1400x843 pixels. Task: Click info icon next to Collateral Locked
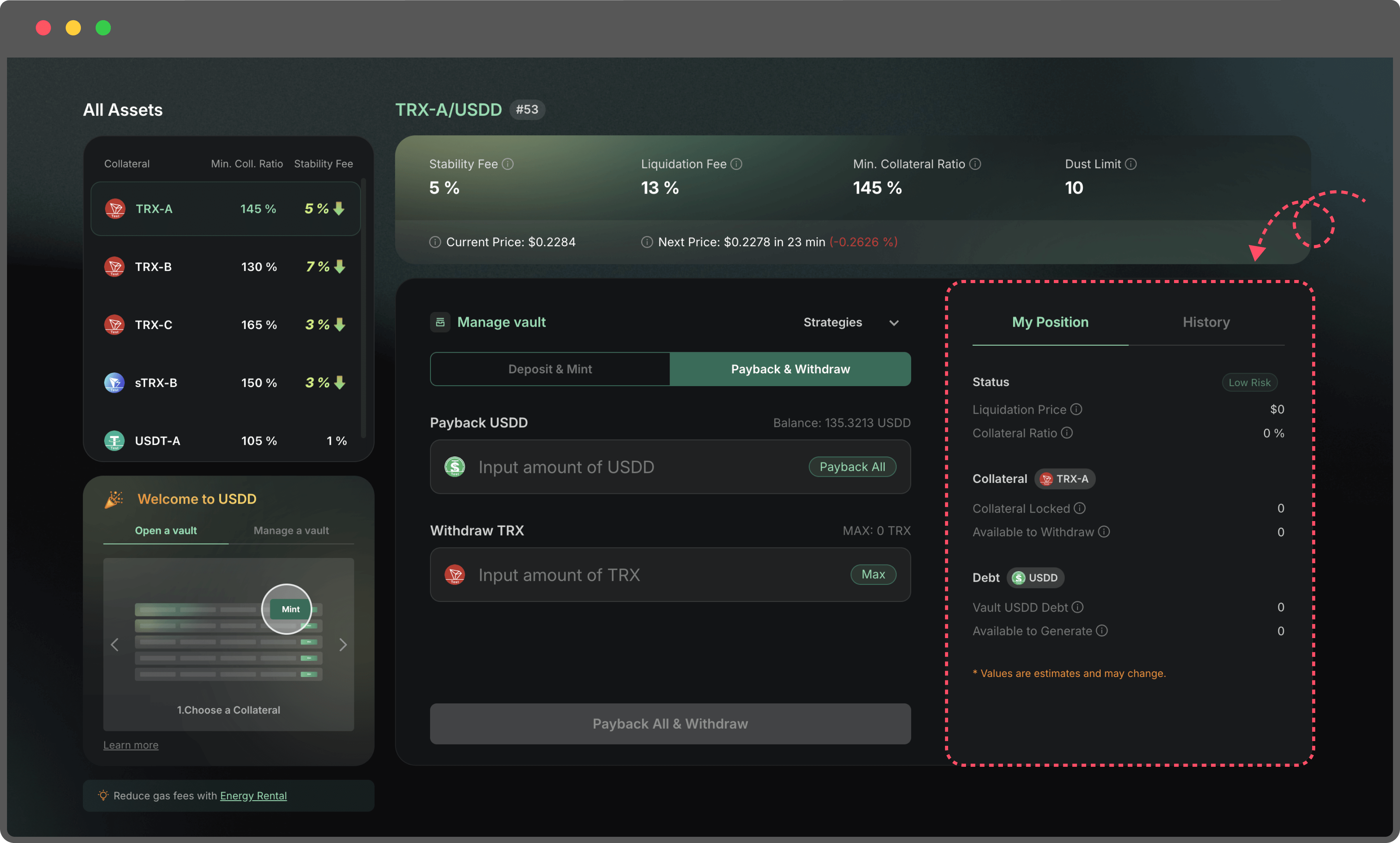click(x=1079, y=508)
